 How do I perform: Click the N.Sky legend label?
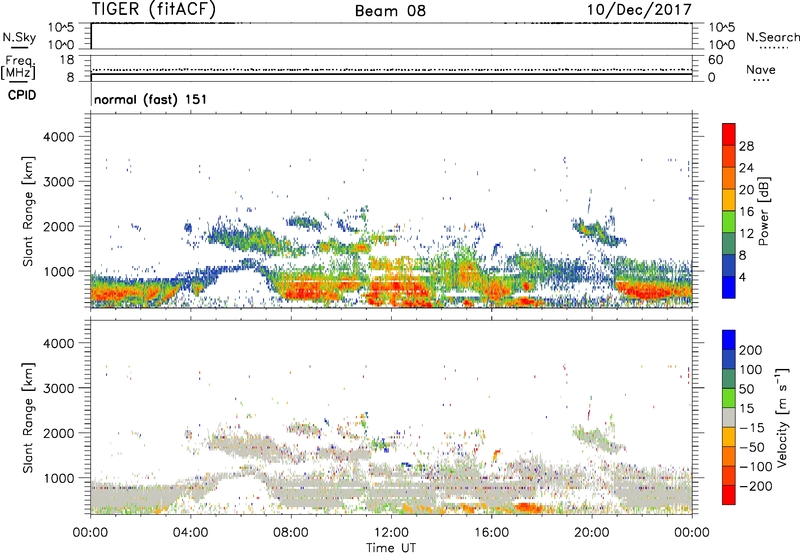point(19,37)
